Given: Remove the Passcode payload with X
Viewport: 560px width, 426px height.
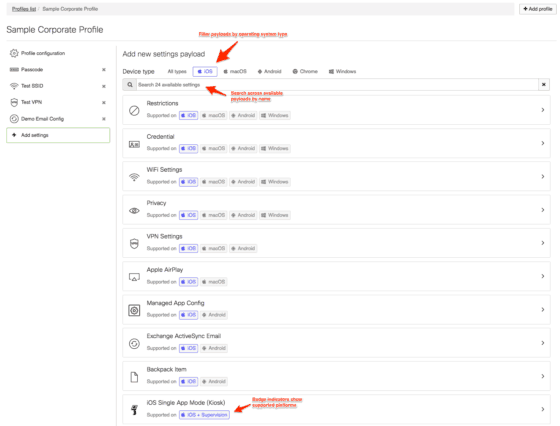Looking at the screenshot, I should (104, 70).
